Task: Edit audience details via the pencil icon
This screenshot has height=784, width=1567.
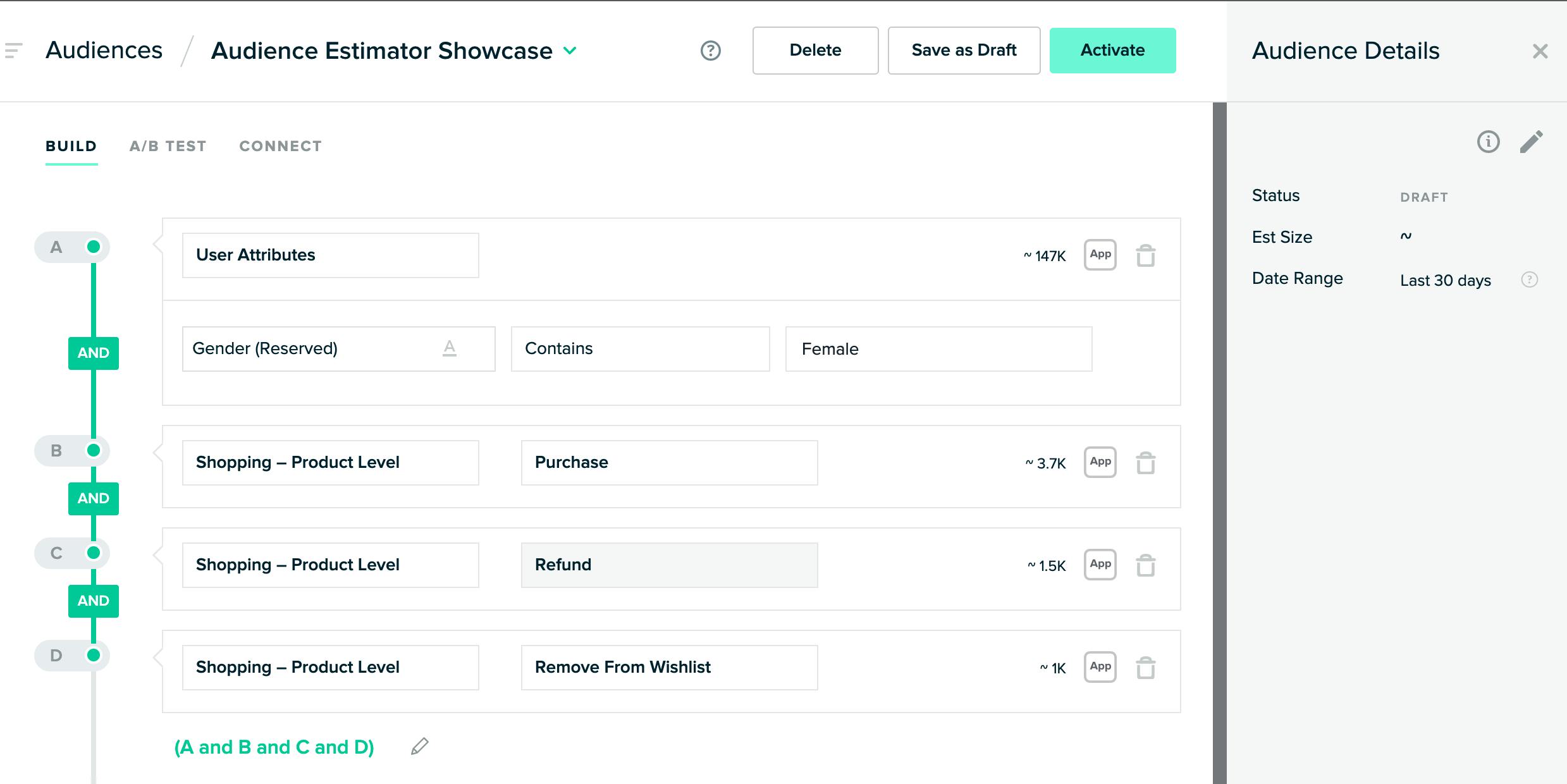Action: [1532, 142]
